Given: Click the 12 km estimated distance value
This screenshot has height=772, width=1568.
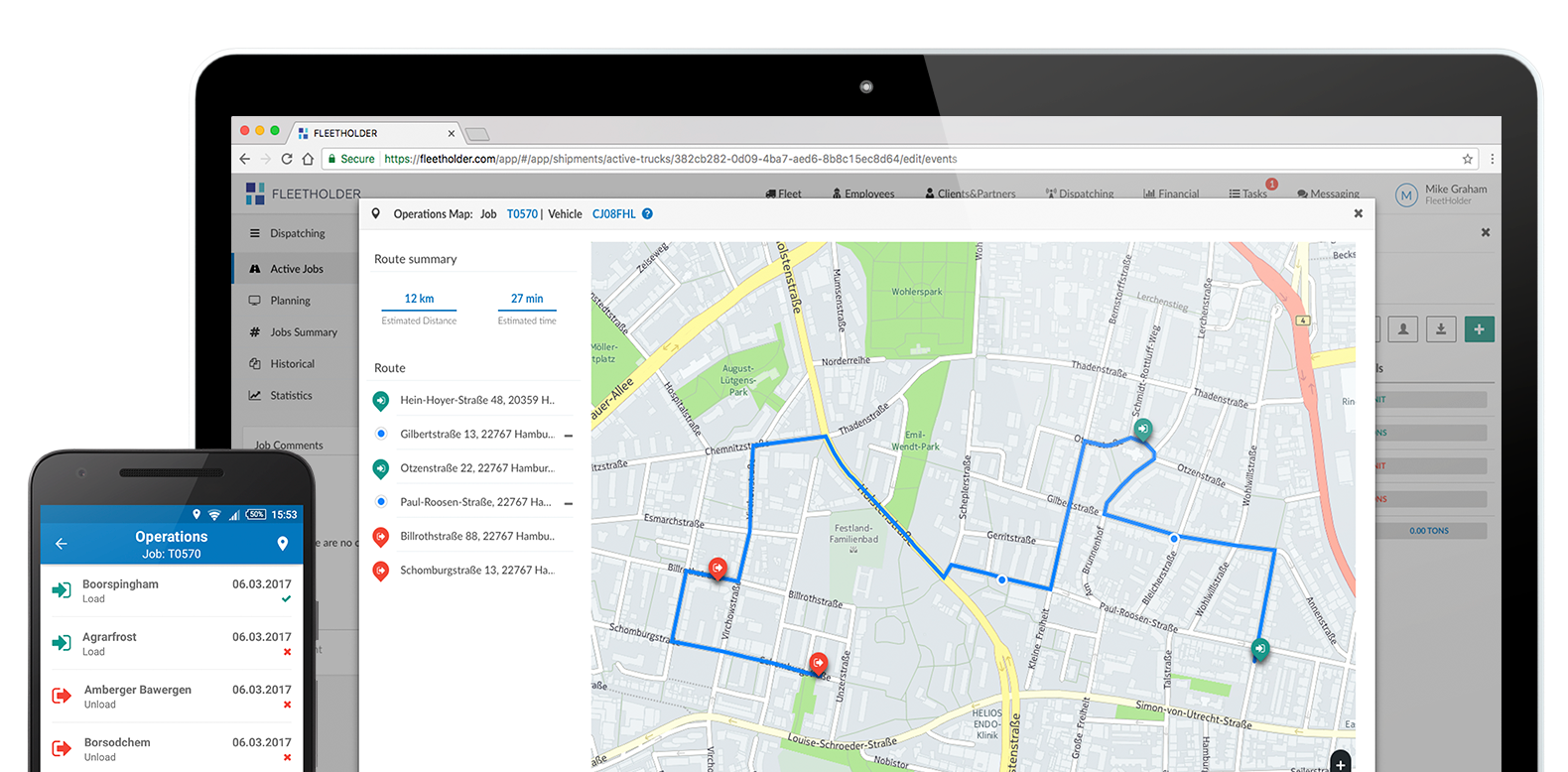Looking at the screenshot, I should click(419, 299).
